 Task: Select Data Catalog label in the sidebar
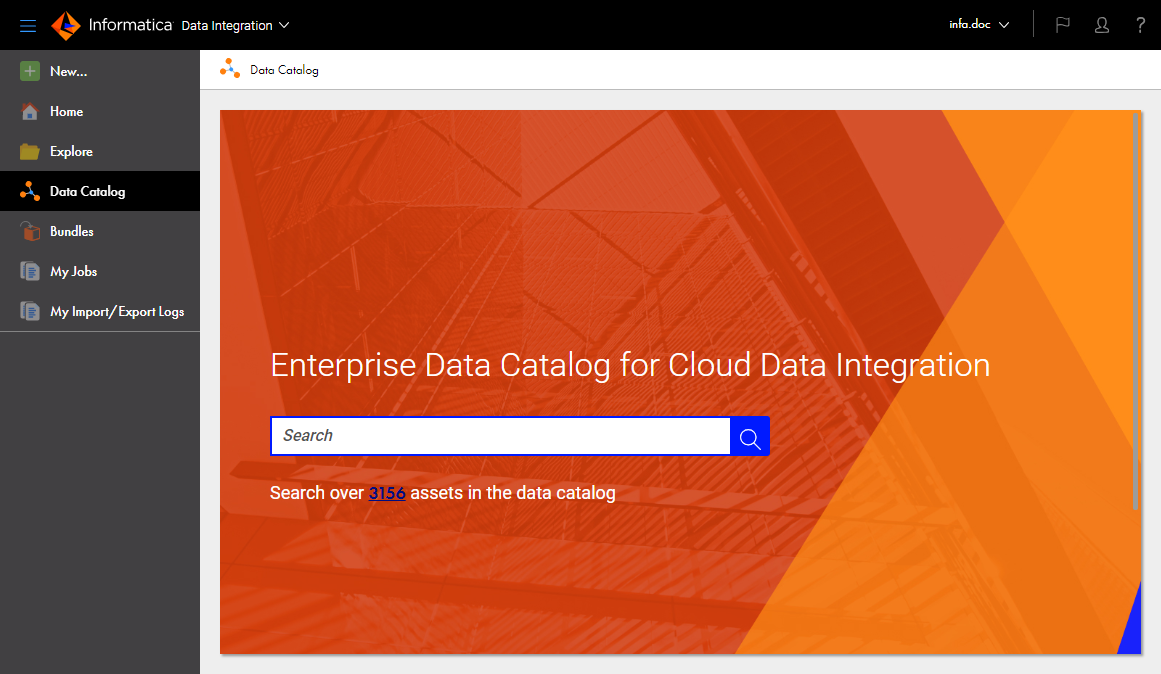point(87,191)
